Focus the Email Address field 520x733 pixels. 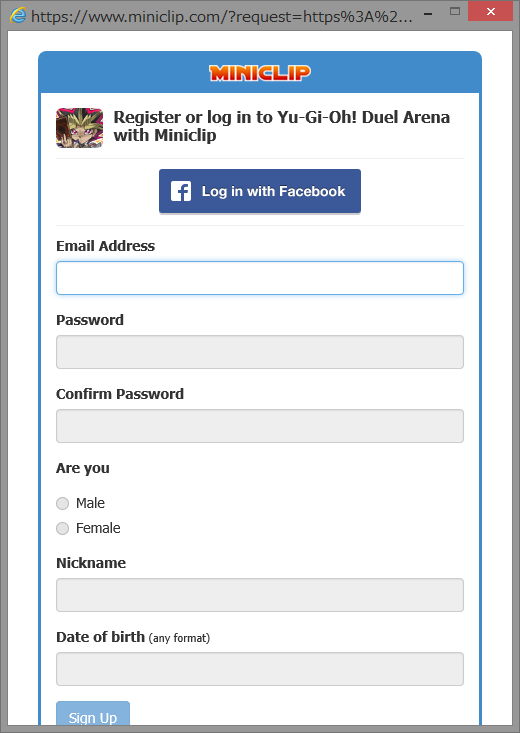[x=260, y=278]
